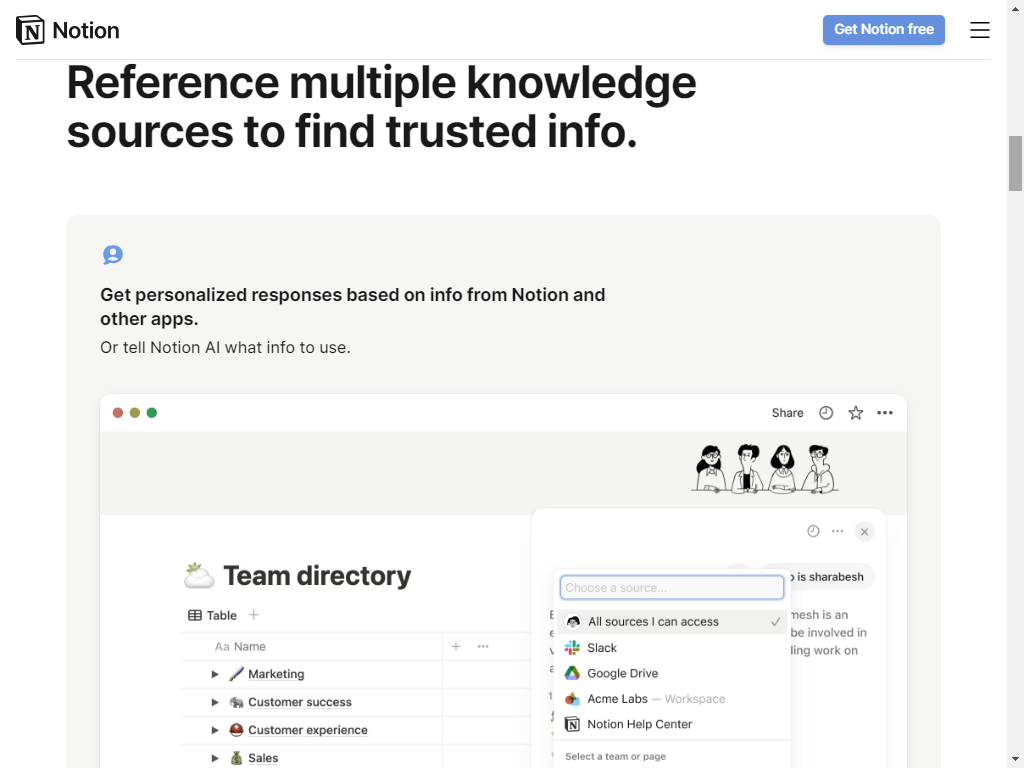The width and height of the screenshot is (1024, 768).
Task: Expand the Sales row
Action: tap(215, 758)
